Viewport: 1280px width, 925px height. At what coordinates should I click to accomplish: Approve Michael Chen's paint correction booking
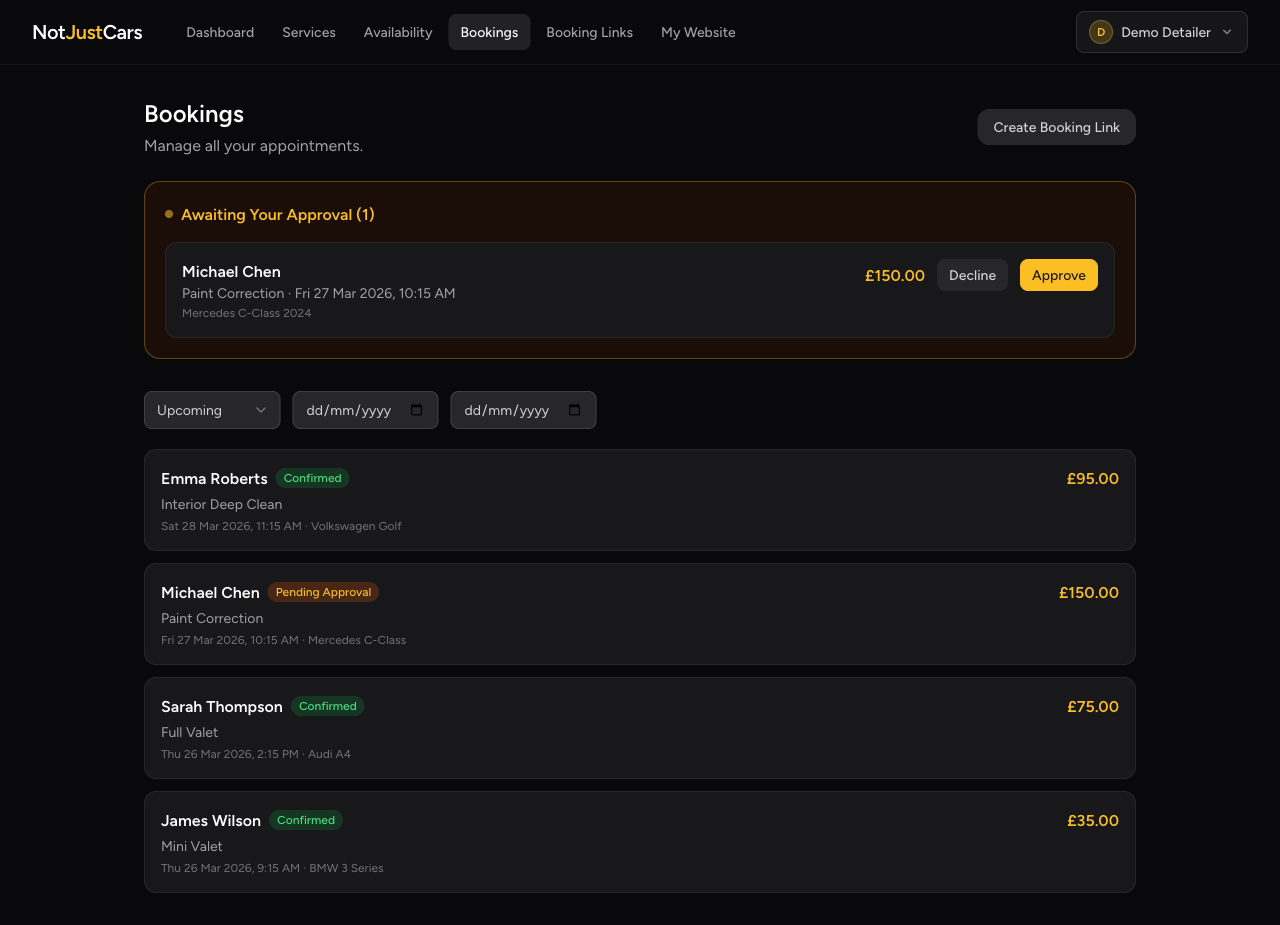click(1058, 275)
